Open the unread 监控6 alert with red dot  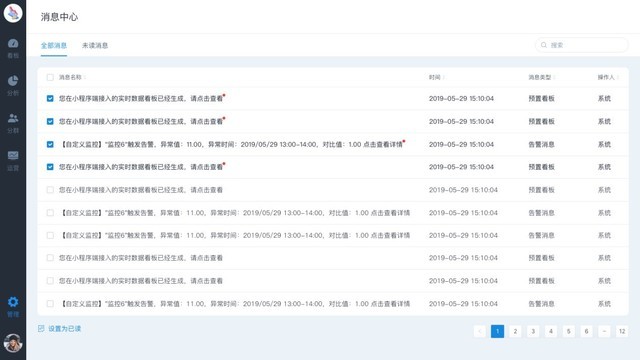231,144
